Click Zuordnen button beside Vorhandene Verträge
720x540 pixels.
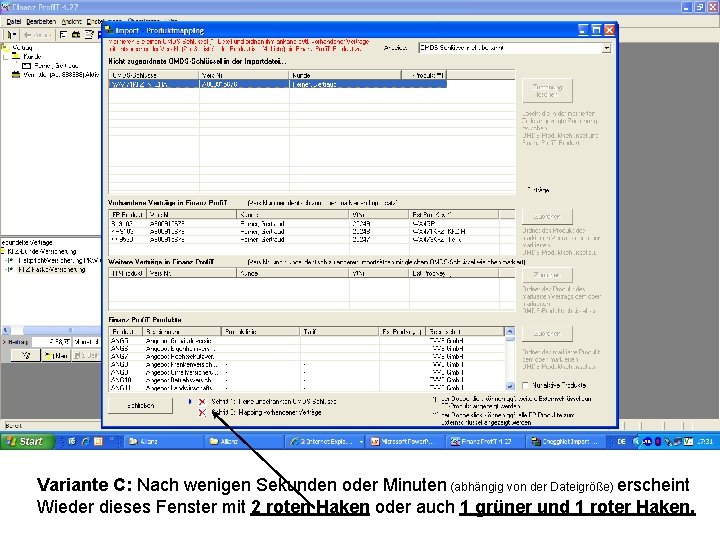[547, 216]
